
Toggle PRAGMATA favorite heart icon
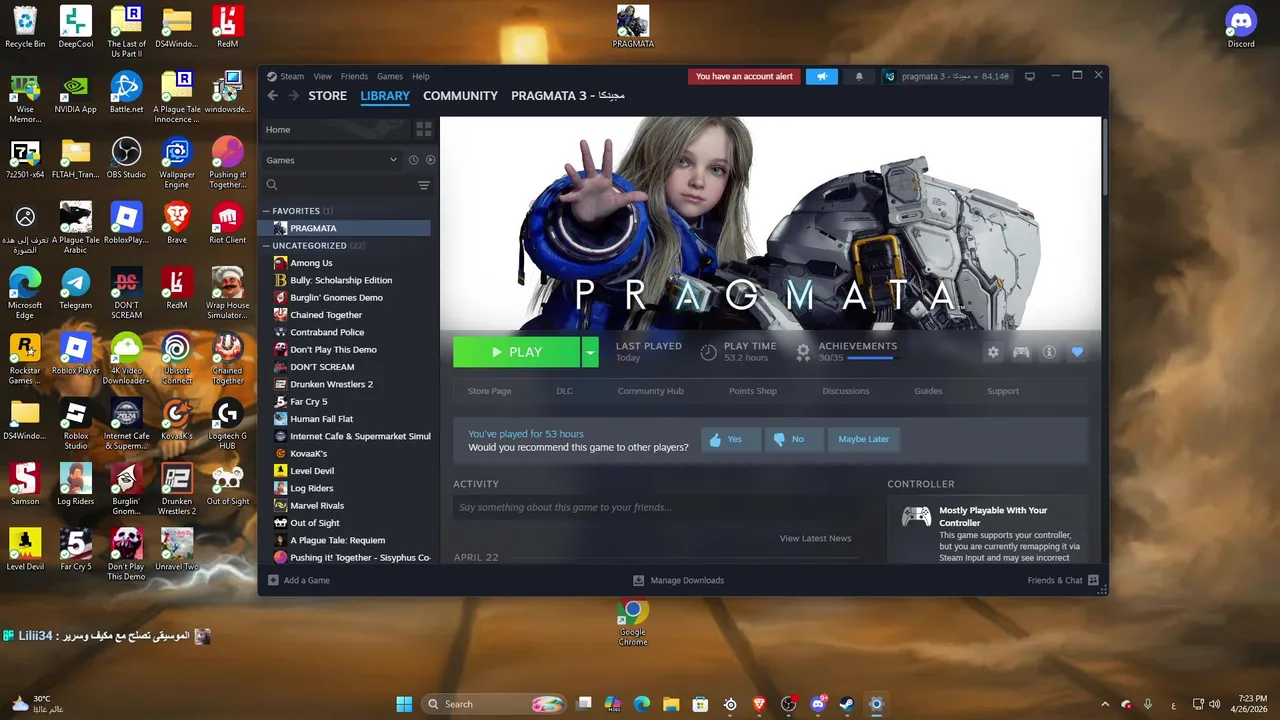(1077, 352)
